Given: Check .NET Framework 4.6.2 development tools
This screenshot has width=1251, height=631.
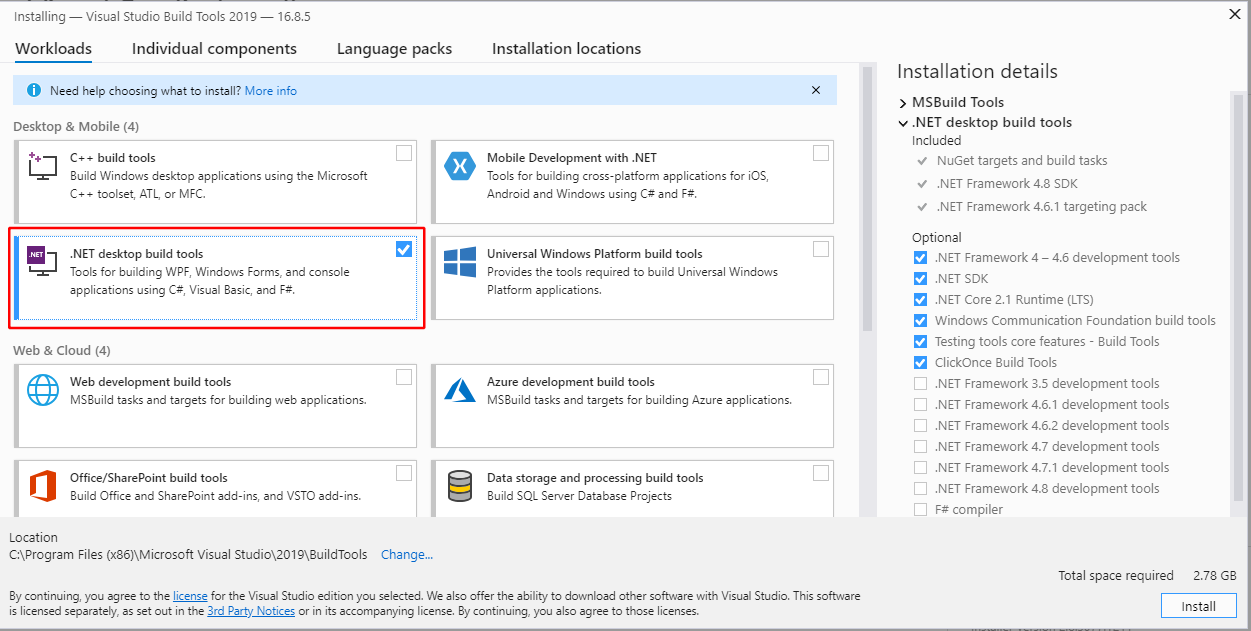Looking at the screenshot, I should 920,426.
